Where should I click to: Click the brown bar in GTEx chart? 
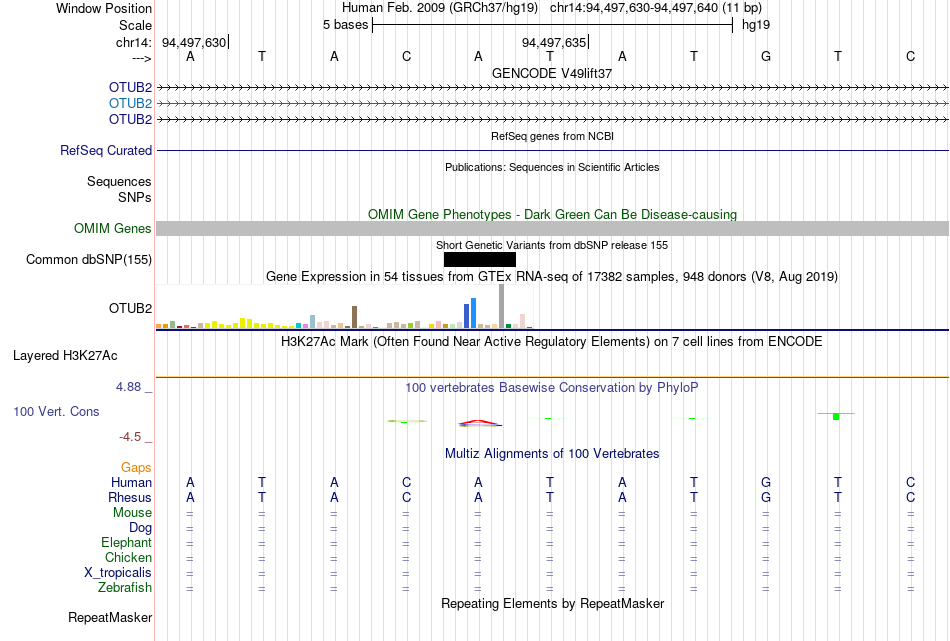pyautogui.click(x=354, y=317)
